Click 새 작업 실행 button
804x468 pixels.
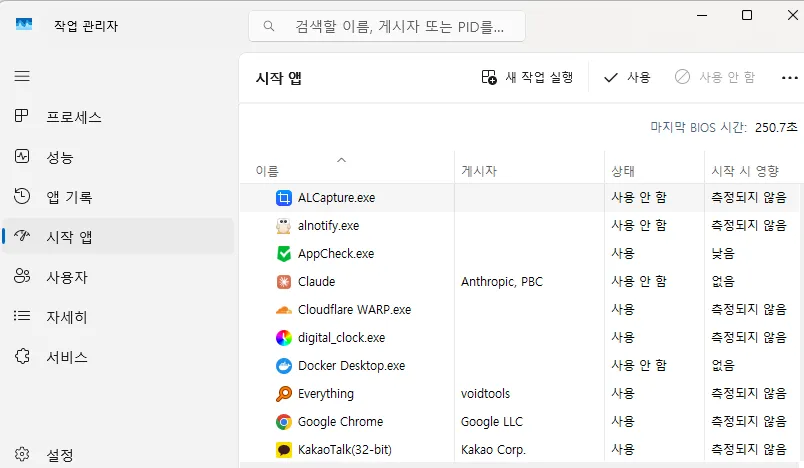(527, 77)
